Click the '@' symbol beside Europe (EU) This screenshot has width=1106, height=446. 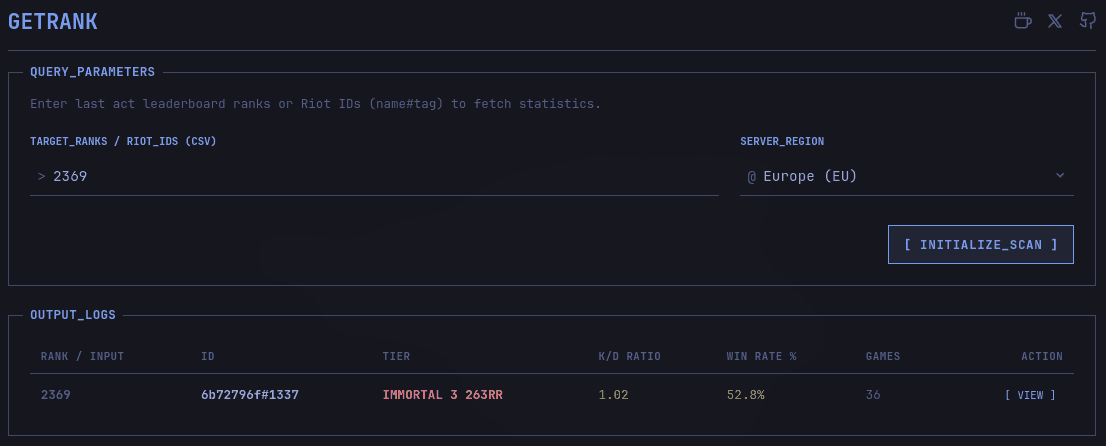click(x=751, y=176)
